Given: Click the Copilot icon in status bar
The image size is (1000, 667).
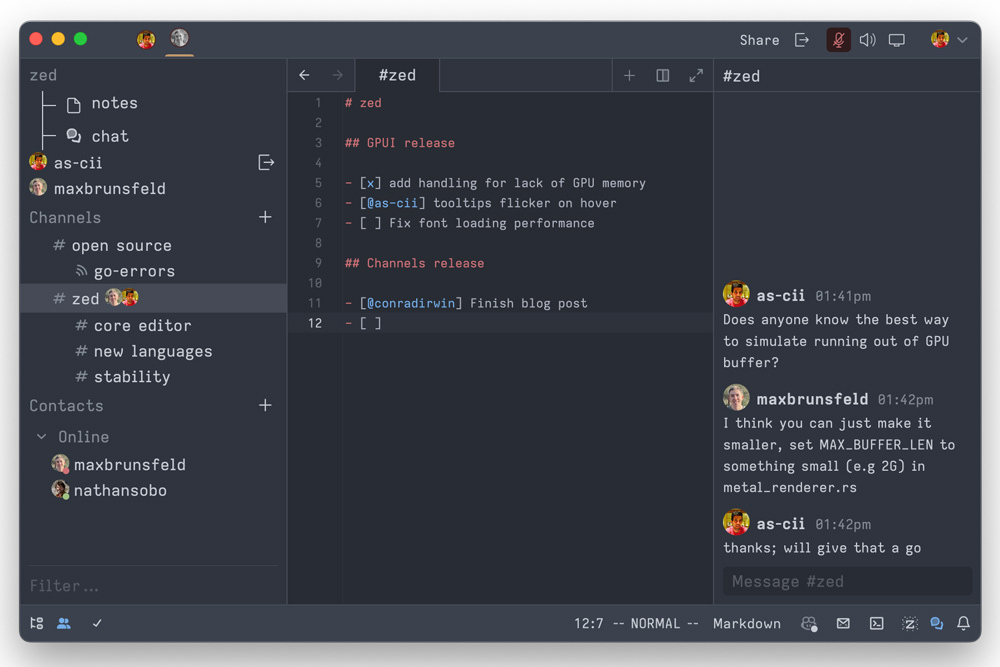Looking at the screenshot, I should point(809,623).
